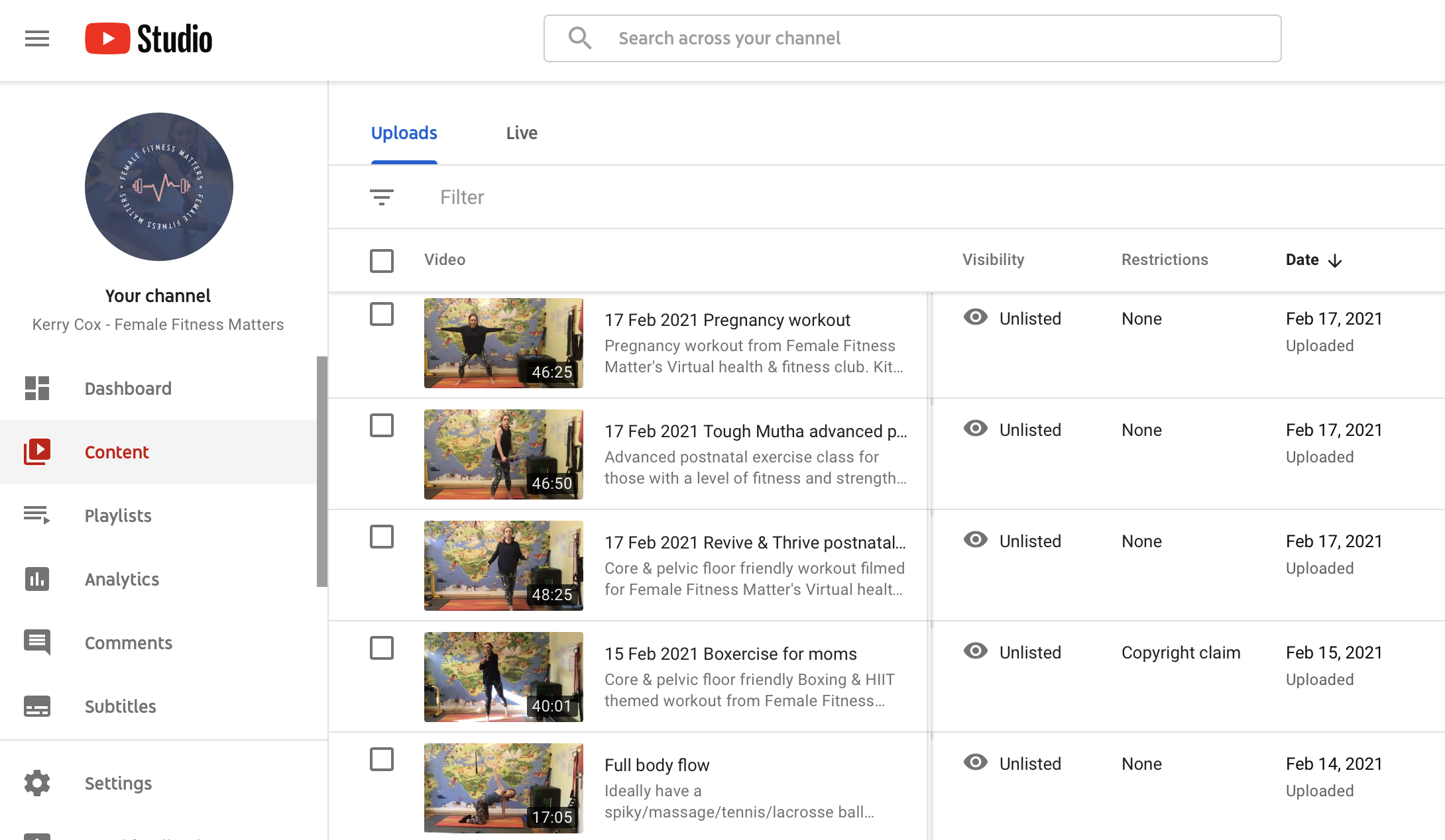Toggle sort order on the Date column

point(1314,260)
